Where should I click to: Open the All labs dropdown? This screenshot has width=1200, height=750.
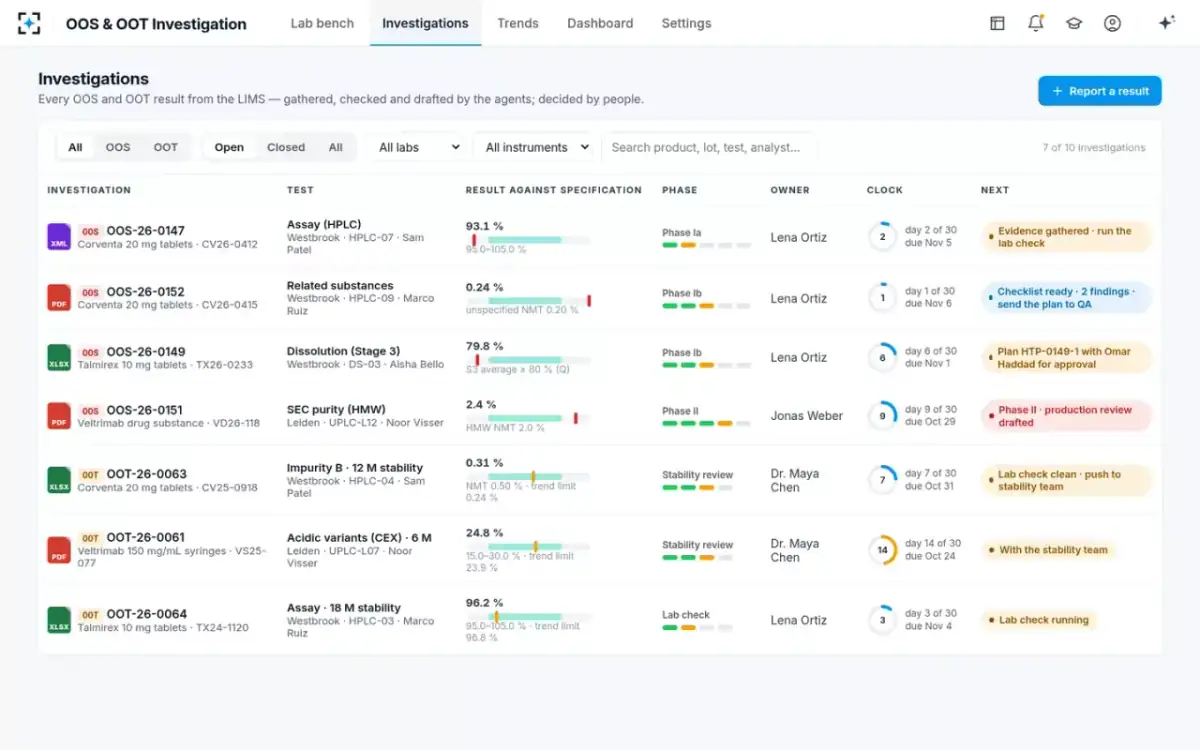(x=416, y=147)
